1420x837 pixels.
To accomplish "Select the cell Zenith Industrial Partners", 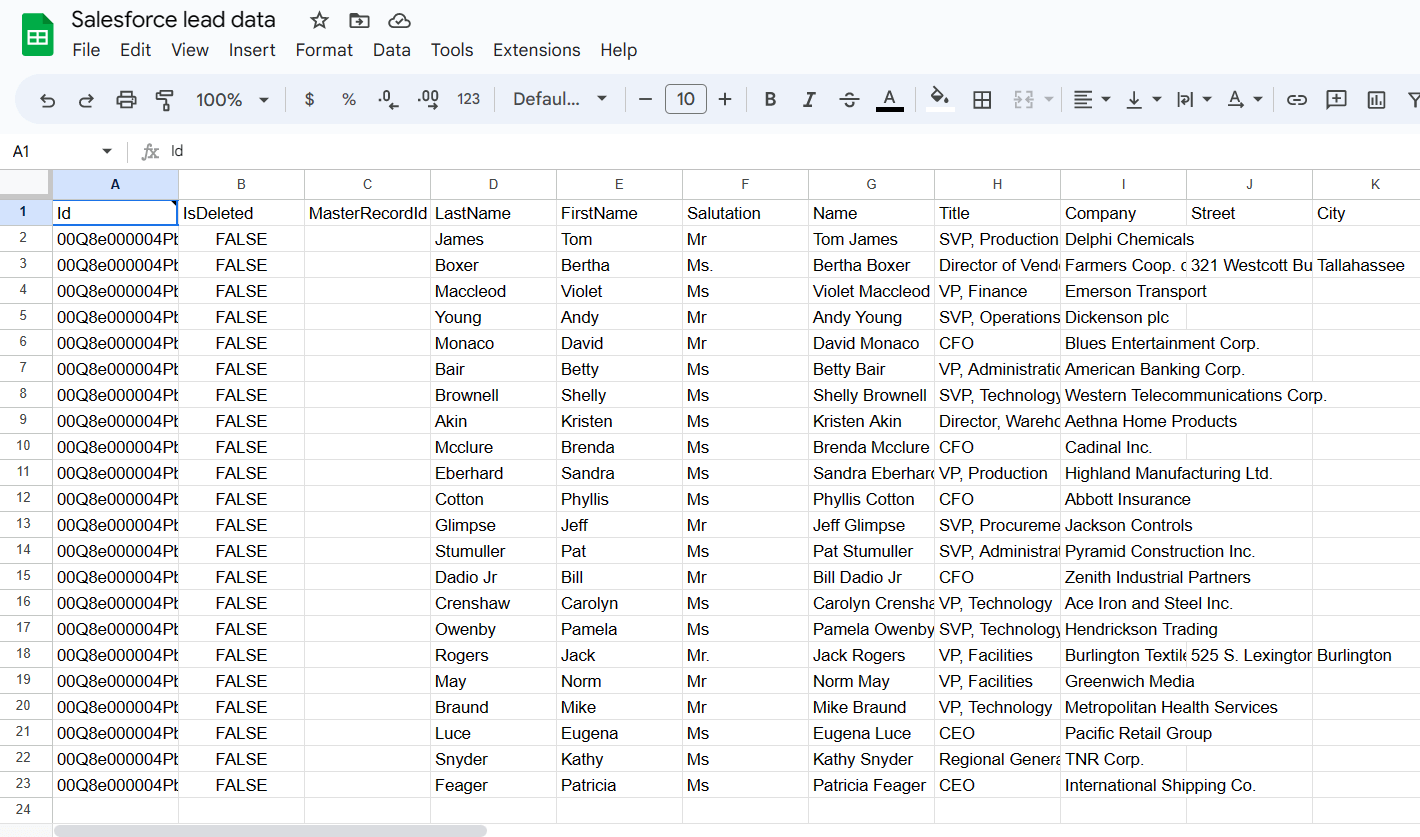I will coord(1123,577).
